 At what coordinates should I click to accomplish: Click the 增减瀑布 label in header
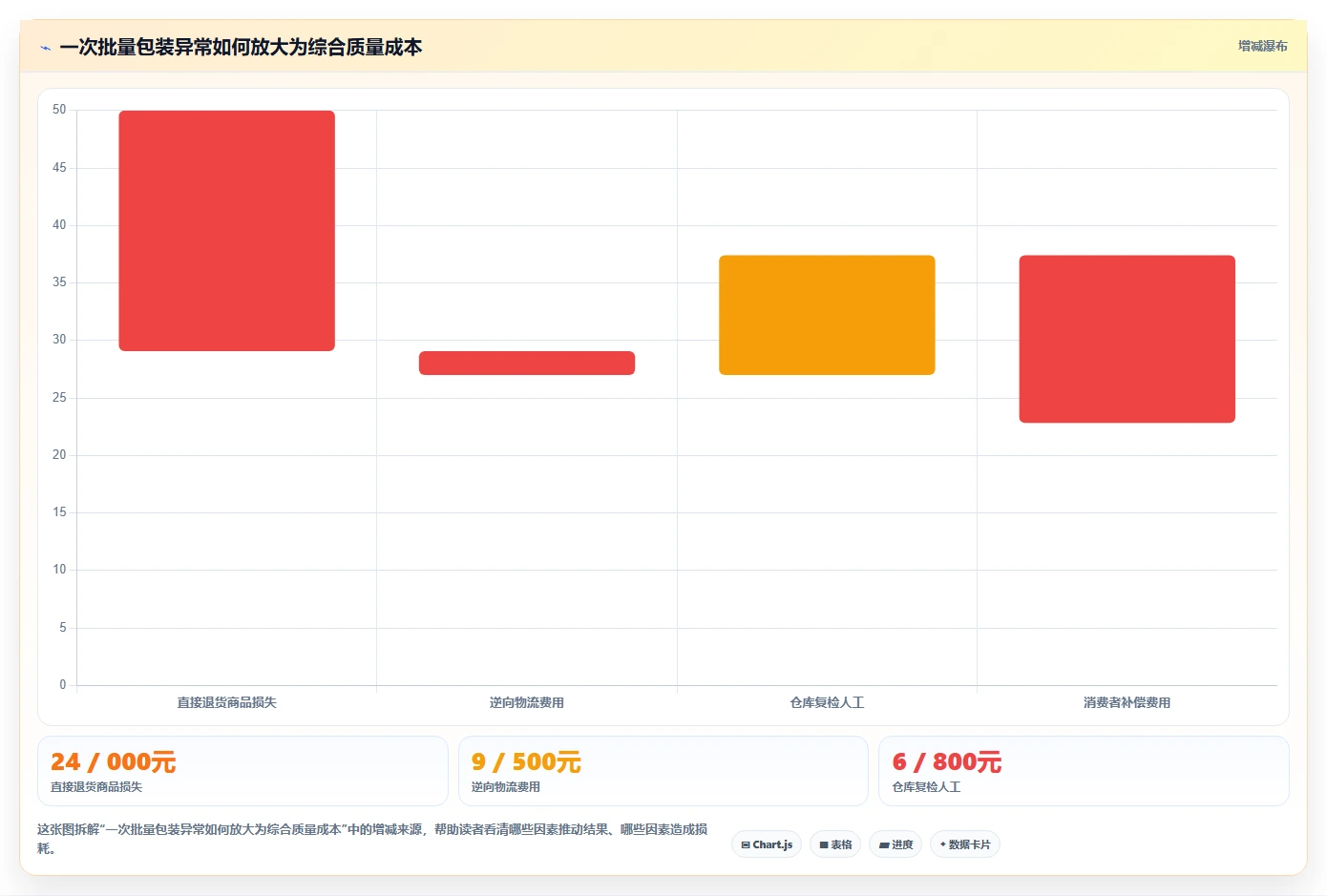tap(1262, 46)
